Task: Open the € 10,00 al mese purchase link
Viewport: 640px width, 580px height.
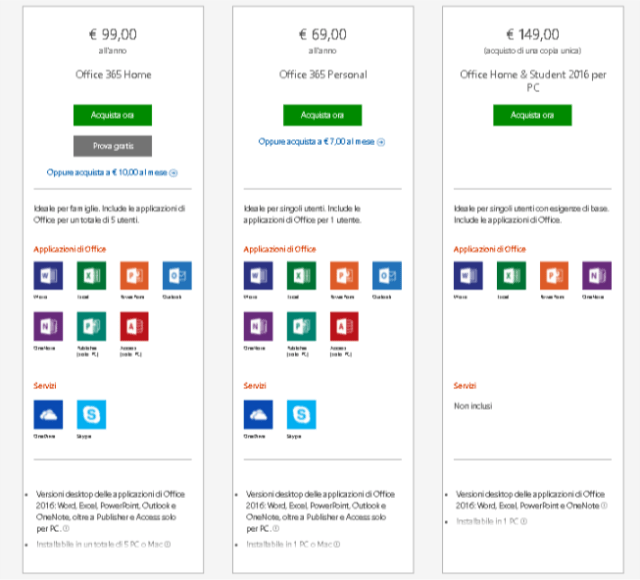Action: click(x=111, y=173)
